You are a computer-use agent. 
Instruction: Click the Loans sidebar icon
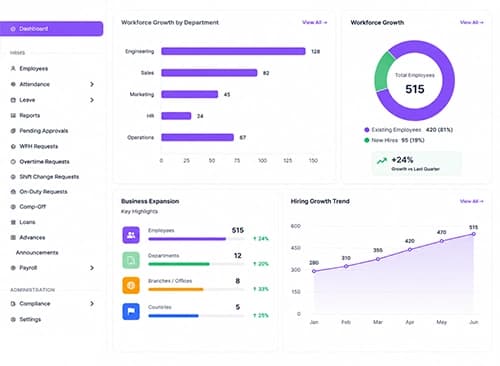pyautogui.click(x=13, y=222)
